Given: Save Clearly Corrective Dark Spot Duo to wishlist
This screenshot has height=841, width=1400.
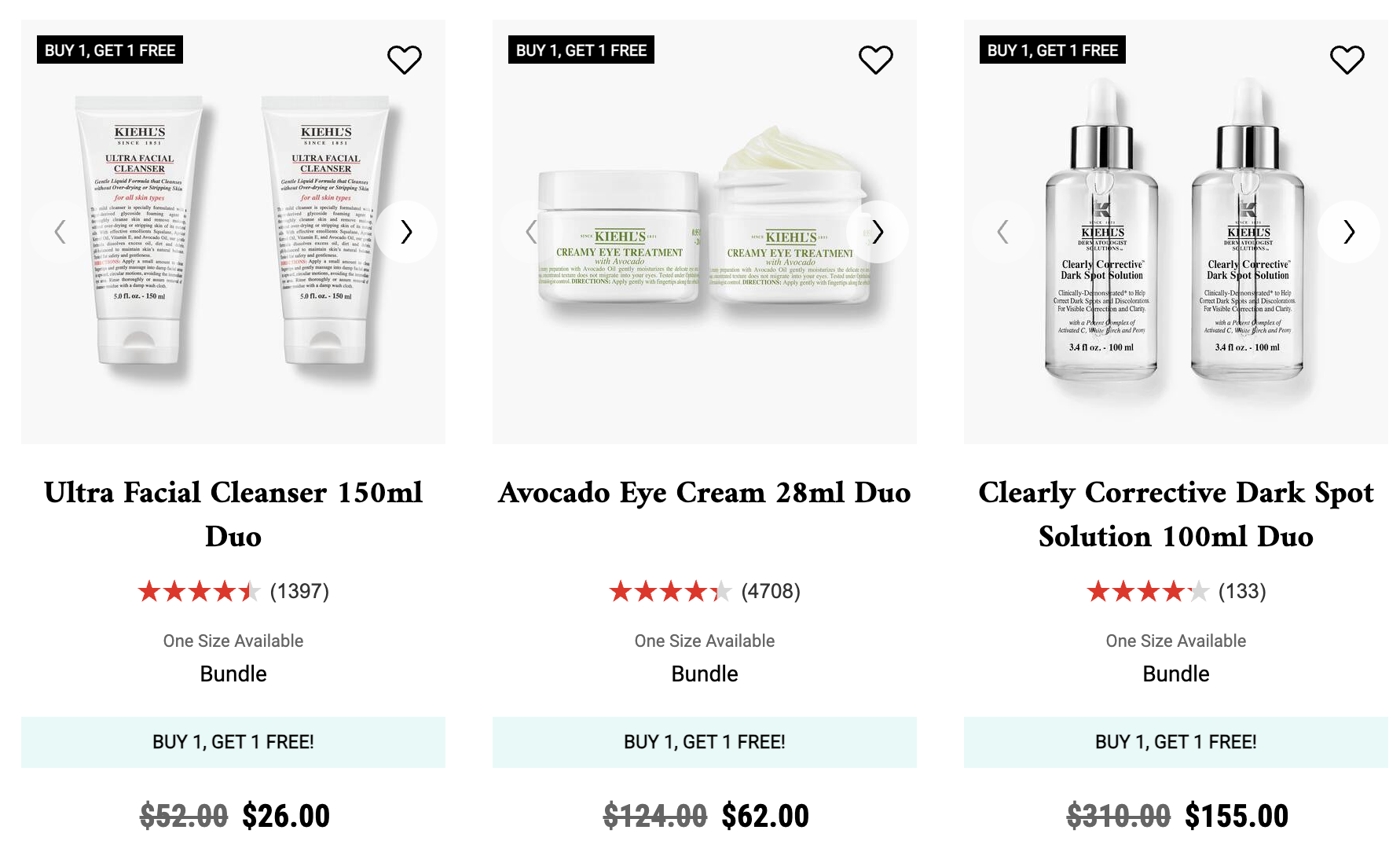Looking at the screenshot, I should coord(1347,60).
